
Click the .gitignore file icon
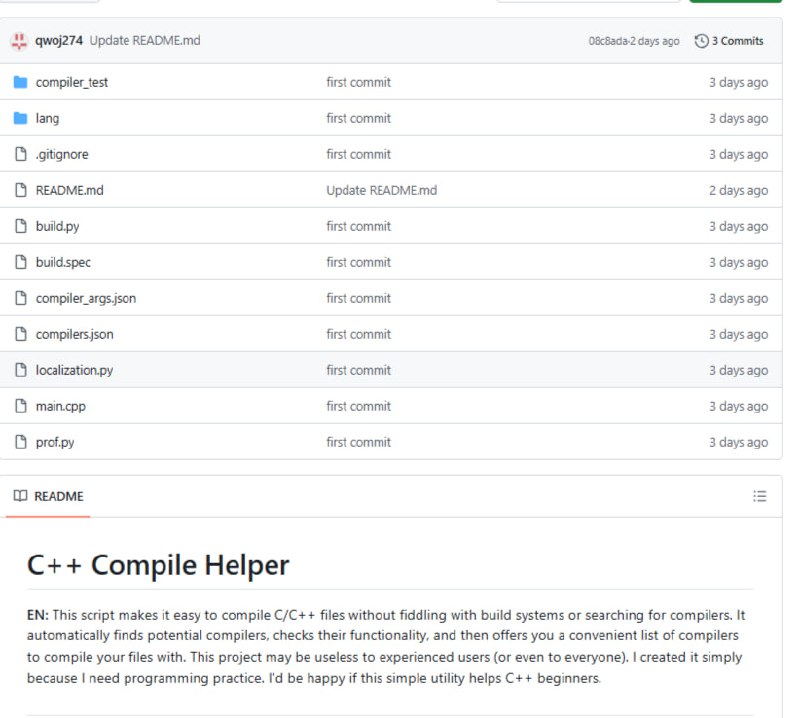coord(19,154)
